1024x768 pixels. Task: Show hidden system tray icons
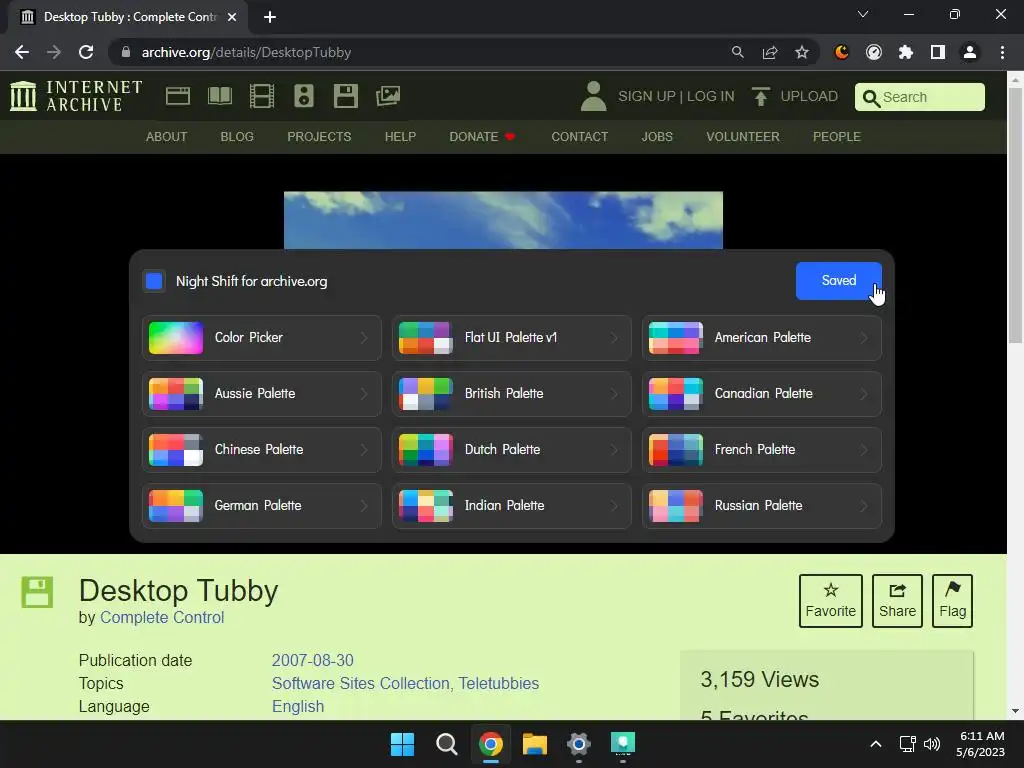tap(876, 744)
